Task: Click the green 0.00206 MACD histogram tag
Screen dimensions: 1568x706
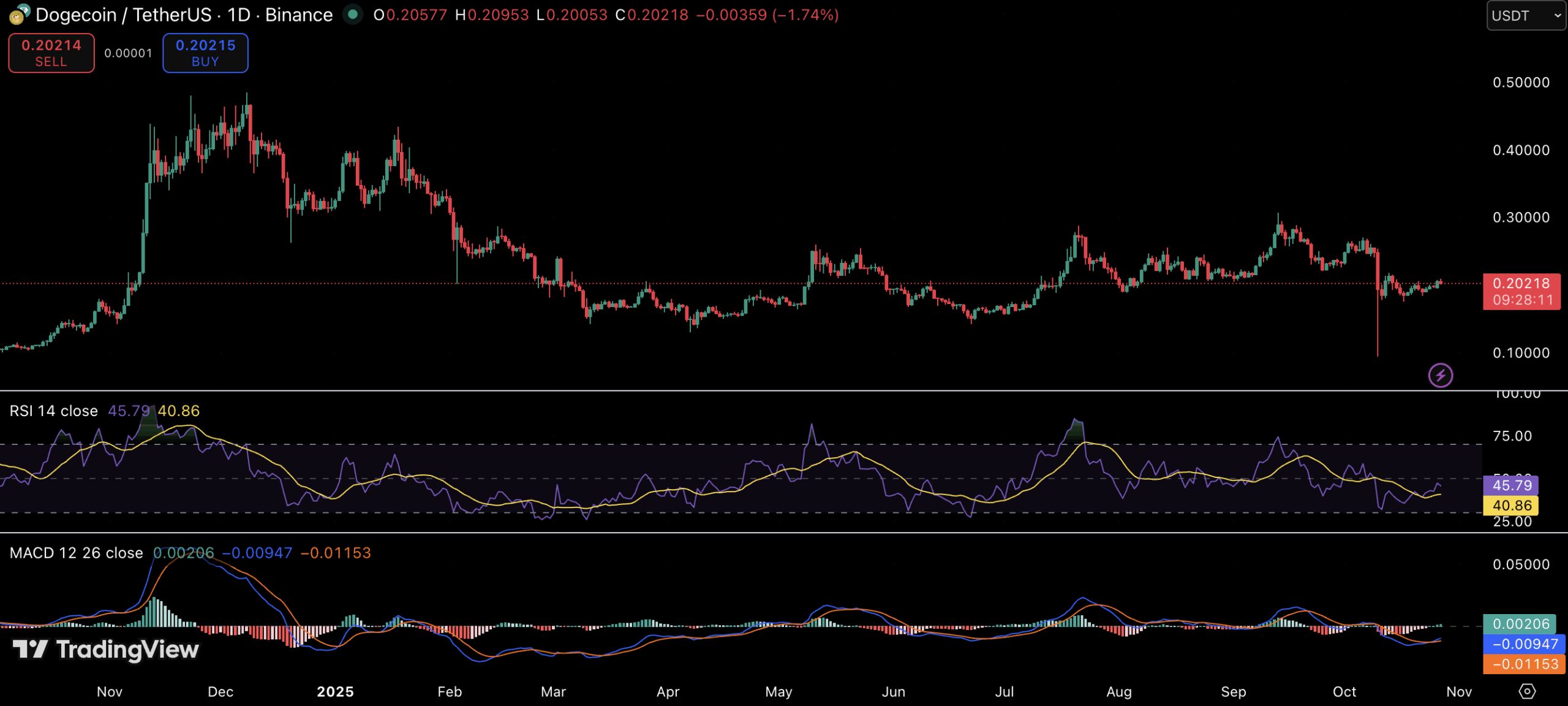Action: pos(1519,624)
